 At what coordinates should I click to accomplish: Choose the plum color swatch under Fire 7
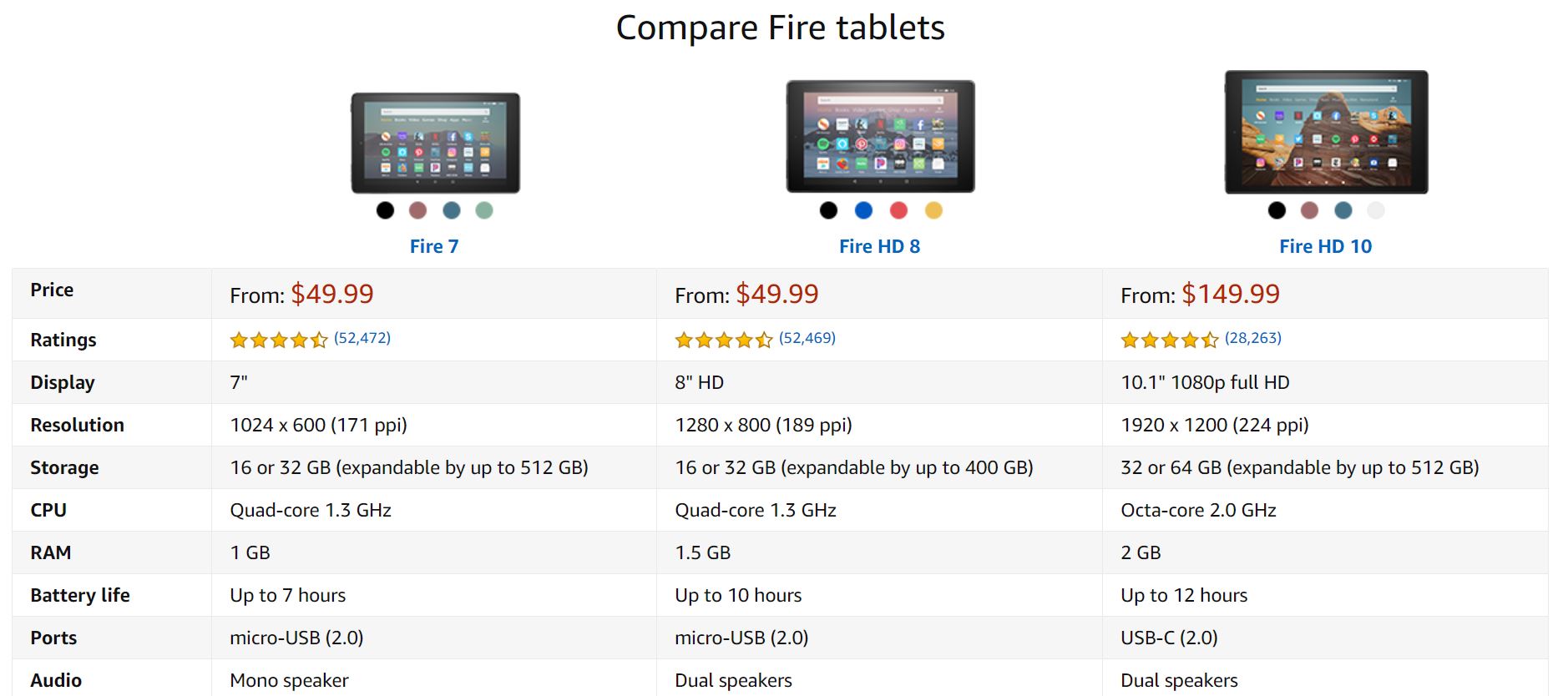click(418, 210)
